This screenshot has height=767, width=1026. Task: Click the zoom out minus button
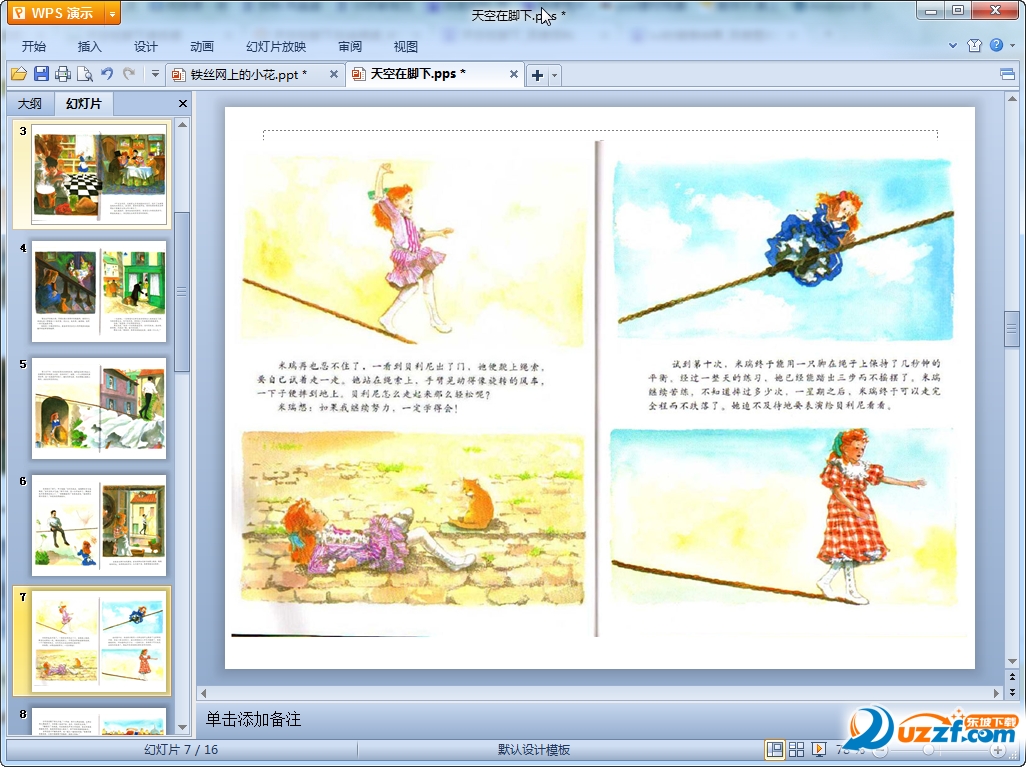tap(881, 750)
